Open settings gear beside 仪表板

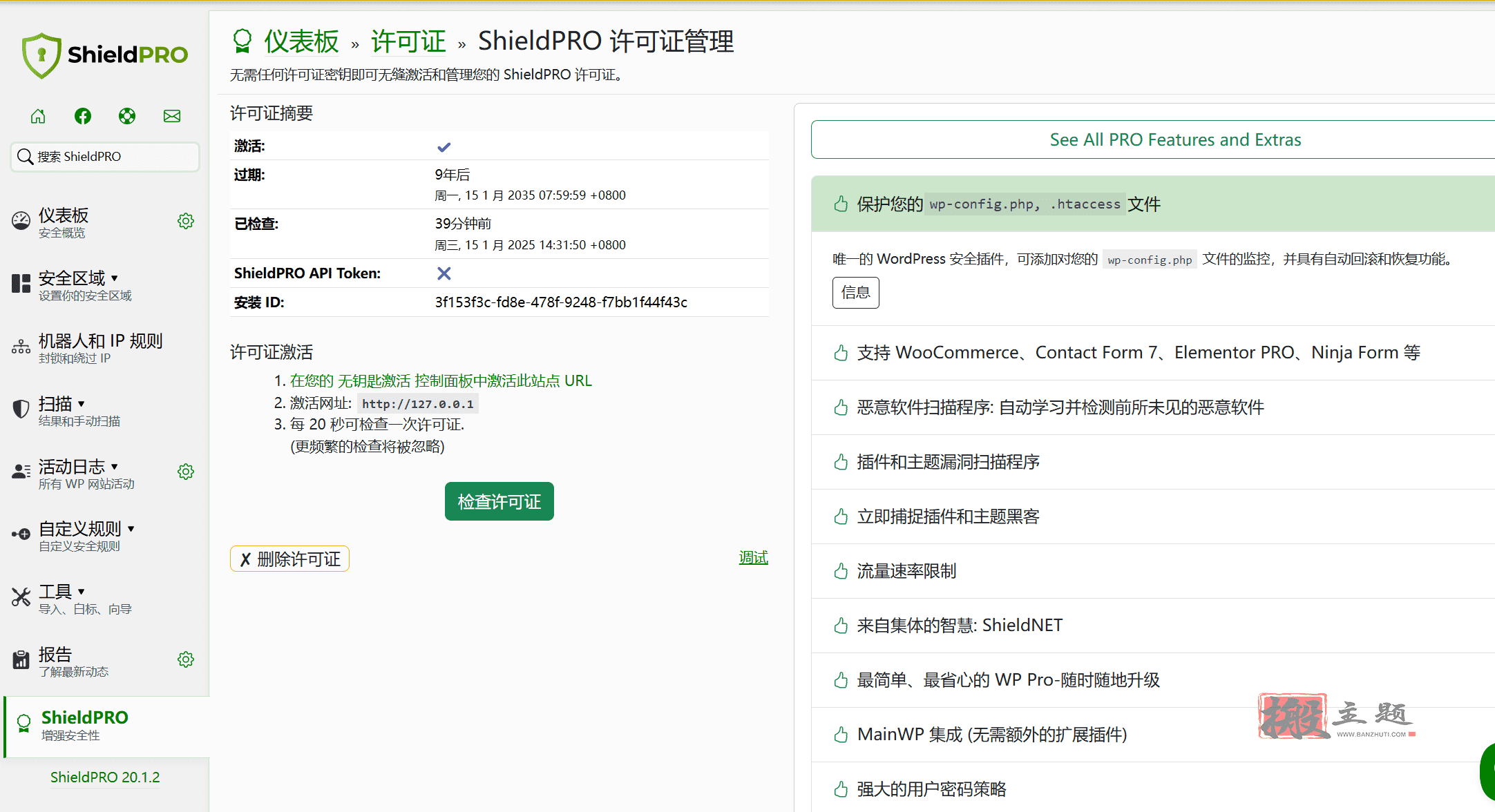pyautogui.click(x=186, y=221)
